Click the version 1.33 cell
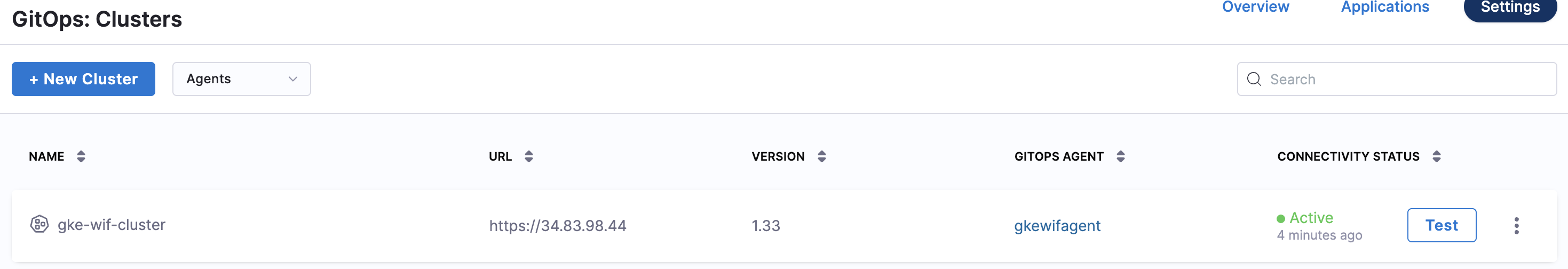1568x269 pixels. coord(766,226)
